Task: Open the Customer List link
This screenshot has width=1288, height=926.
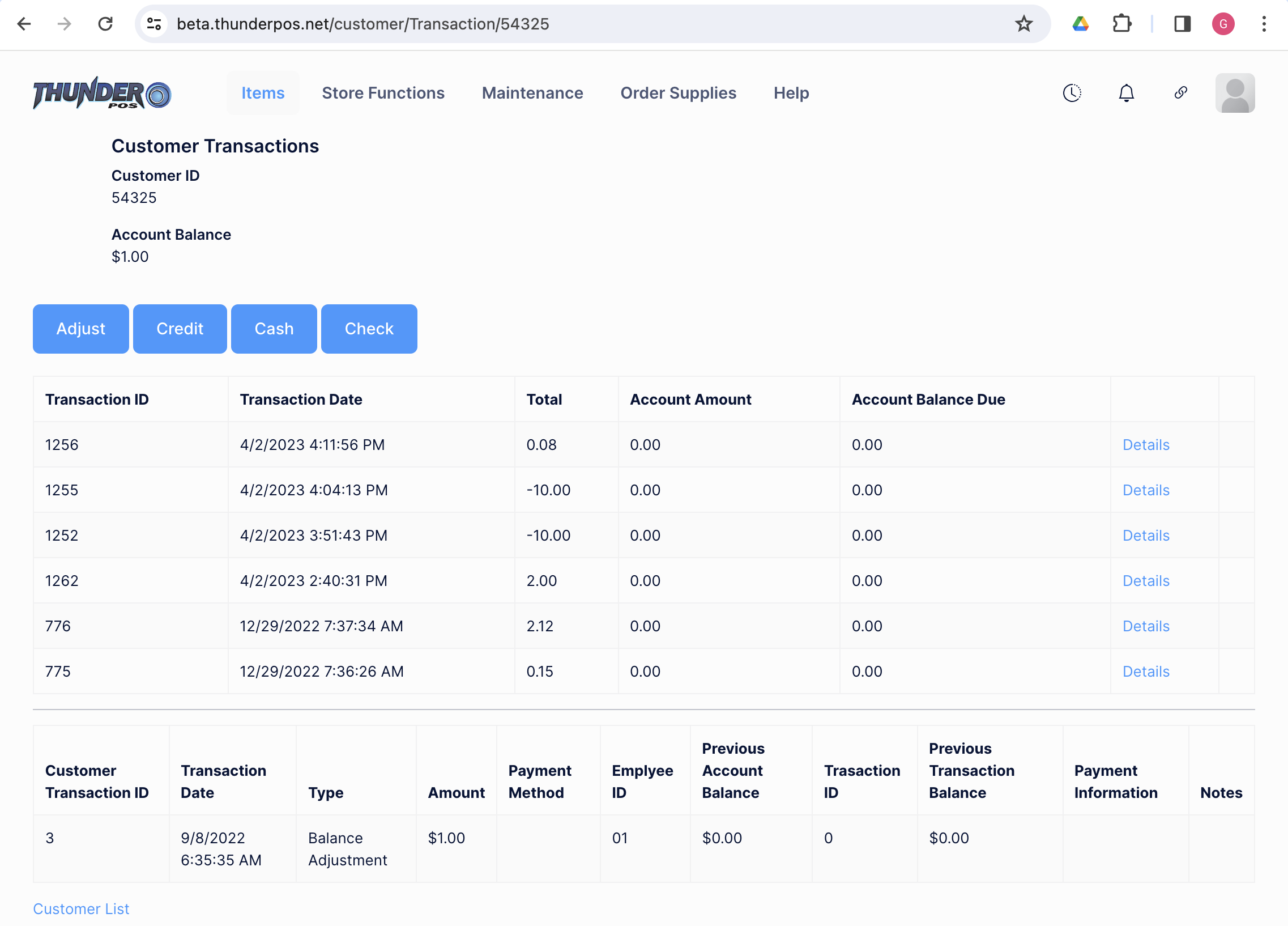Action: pyautogui.click(x=80, y=908)
